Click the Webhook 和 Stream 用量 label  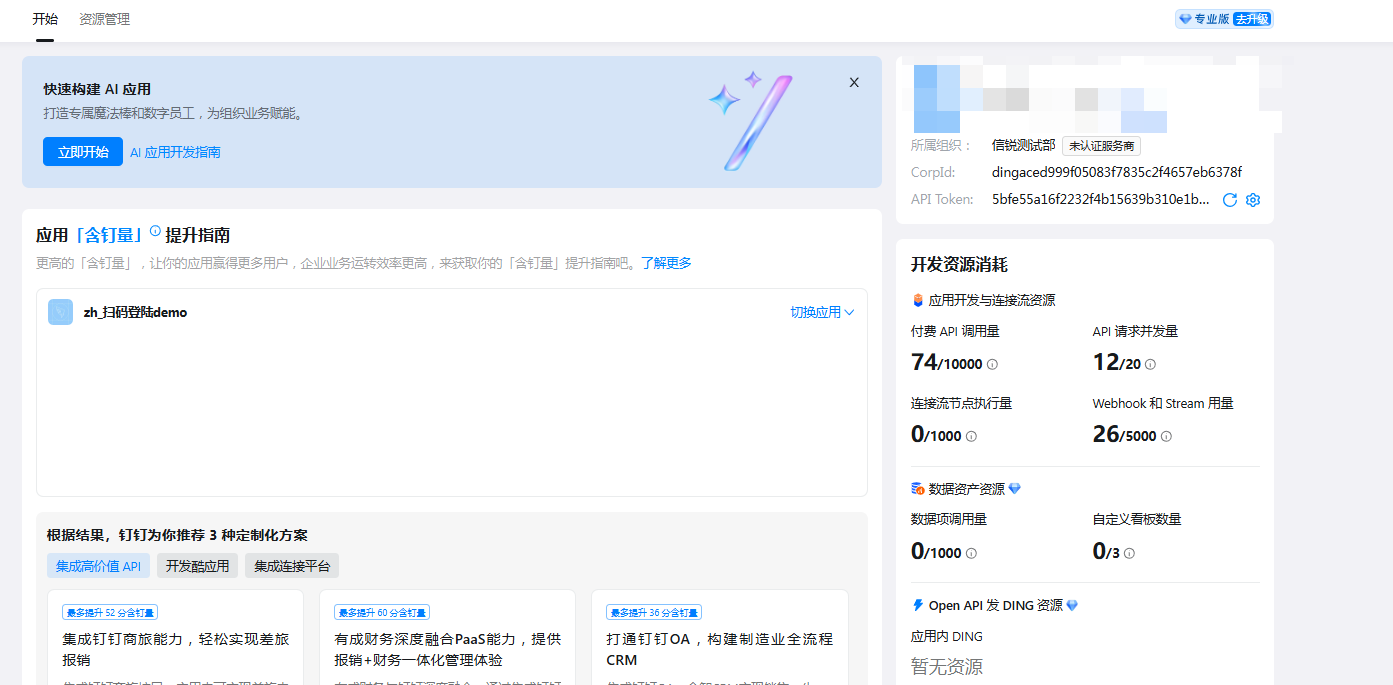1163,403
